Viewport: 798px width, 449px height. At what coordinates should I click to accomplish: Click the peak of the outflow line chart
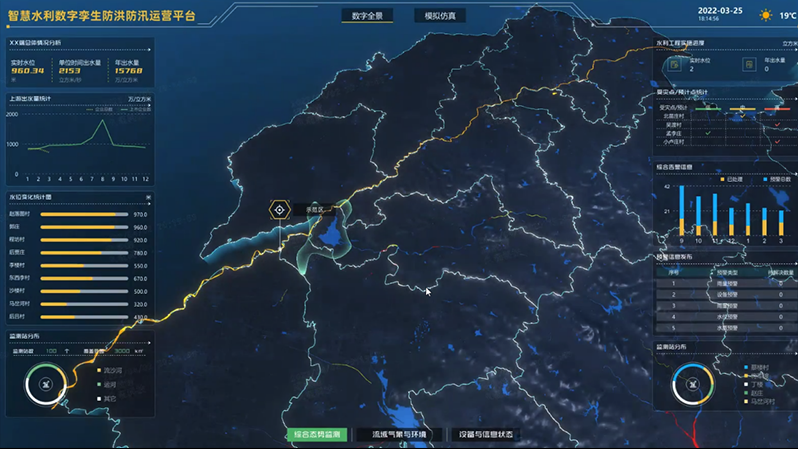point(100,122)
